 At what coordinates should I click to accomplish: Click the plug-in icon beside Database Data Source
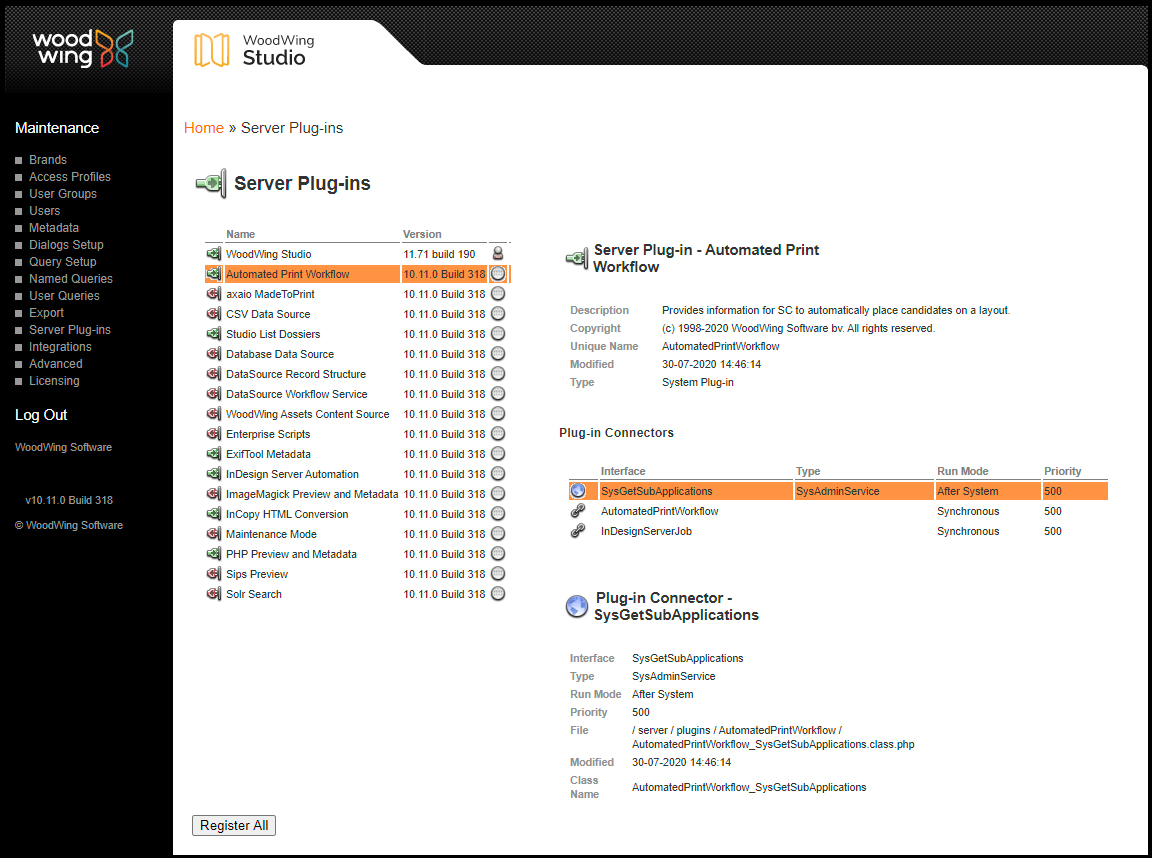[214, 353]
